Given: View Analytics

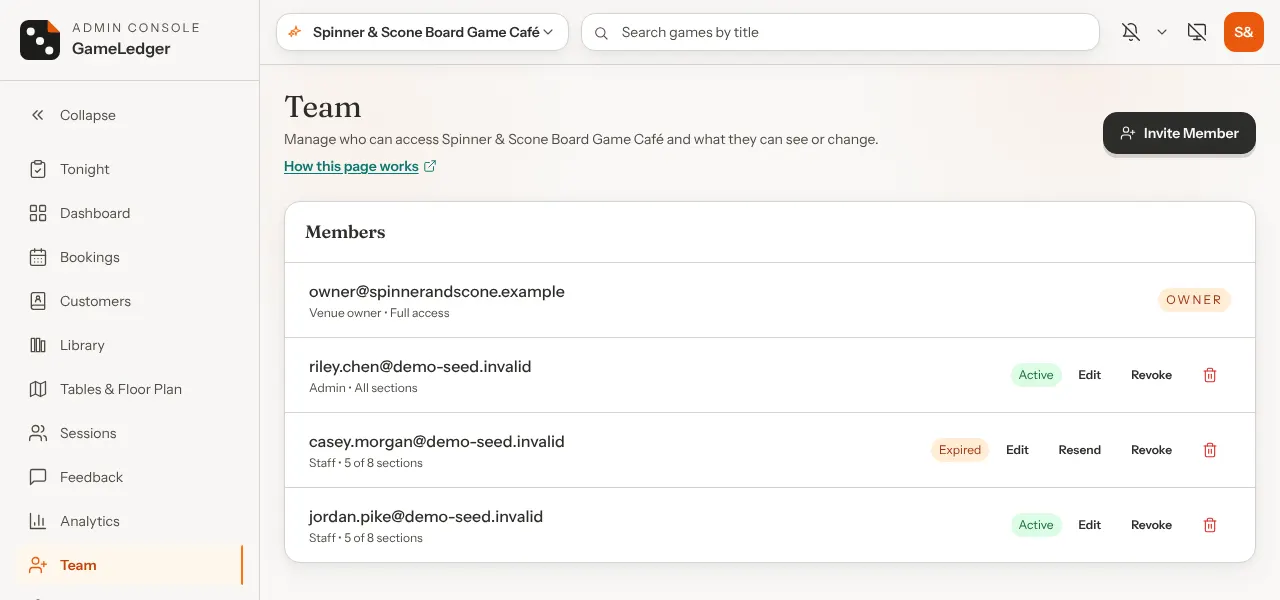Looking at the screenshot, I should [x=130, y=521].
